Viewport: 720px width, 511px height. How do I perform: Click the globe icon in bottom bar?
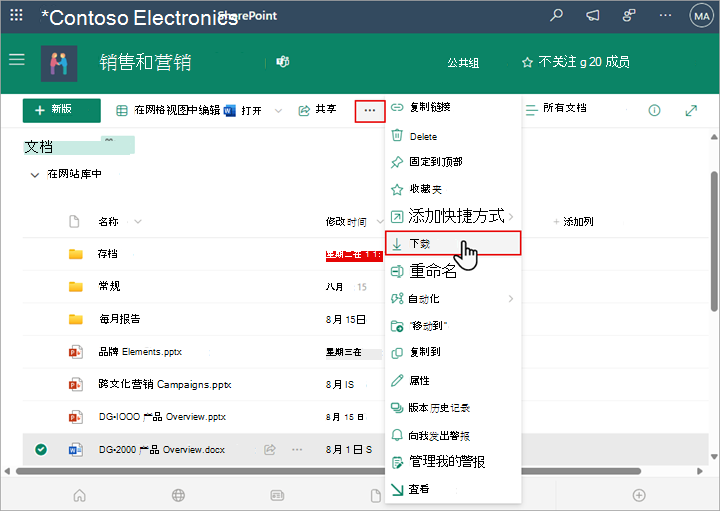178,495
